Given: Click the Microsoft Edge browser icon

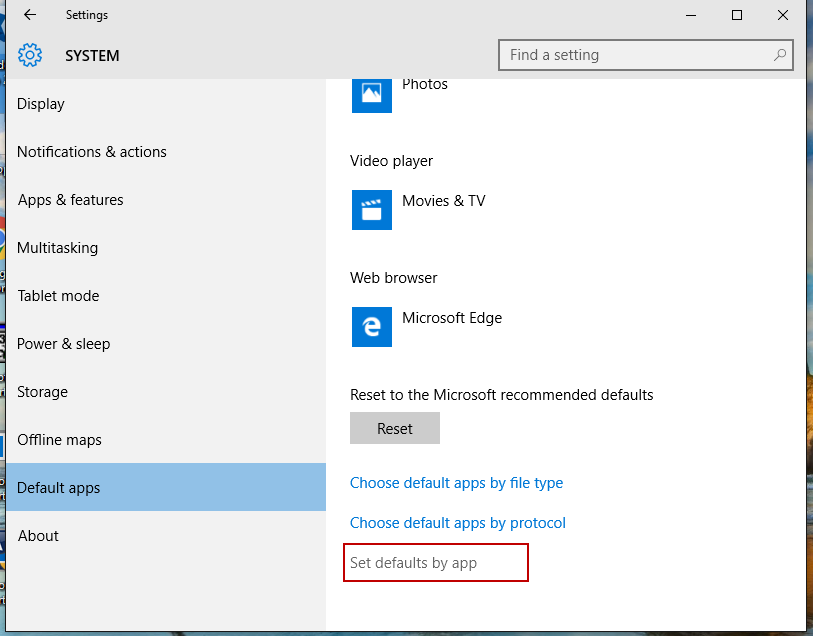Looking at the screenshot, I should (x=372, y=327).
